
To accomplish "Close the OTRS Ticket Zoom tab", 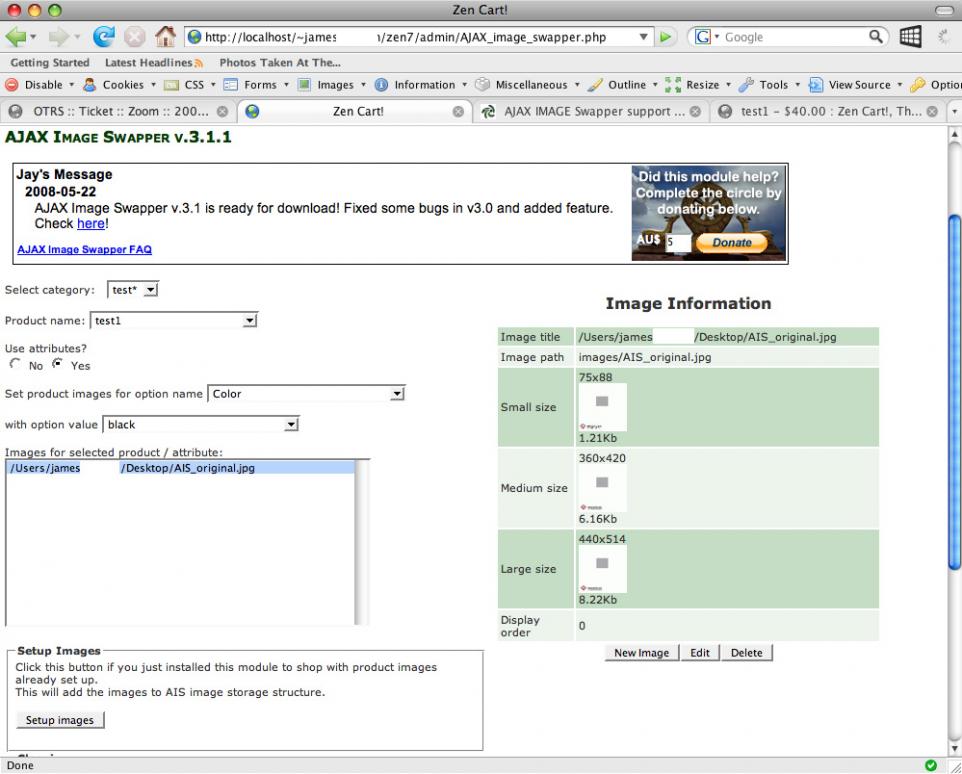I will click(223, 112).
